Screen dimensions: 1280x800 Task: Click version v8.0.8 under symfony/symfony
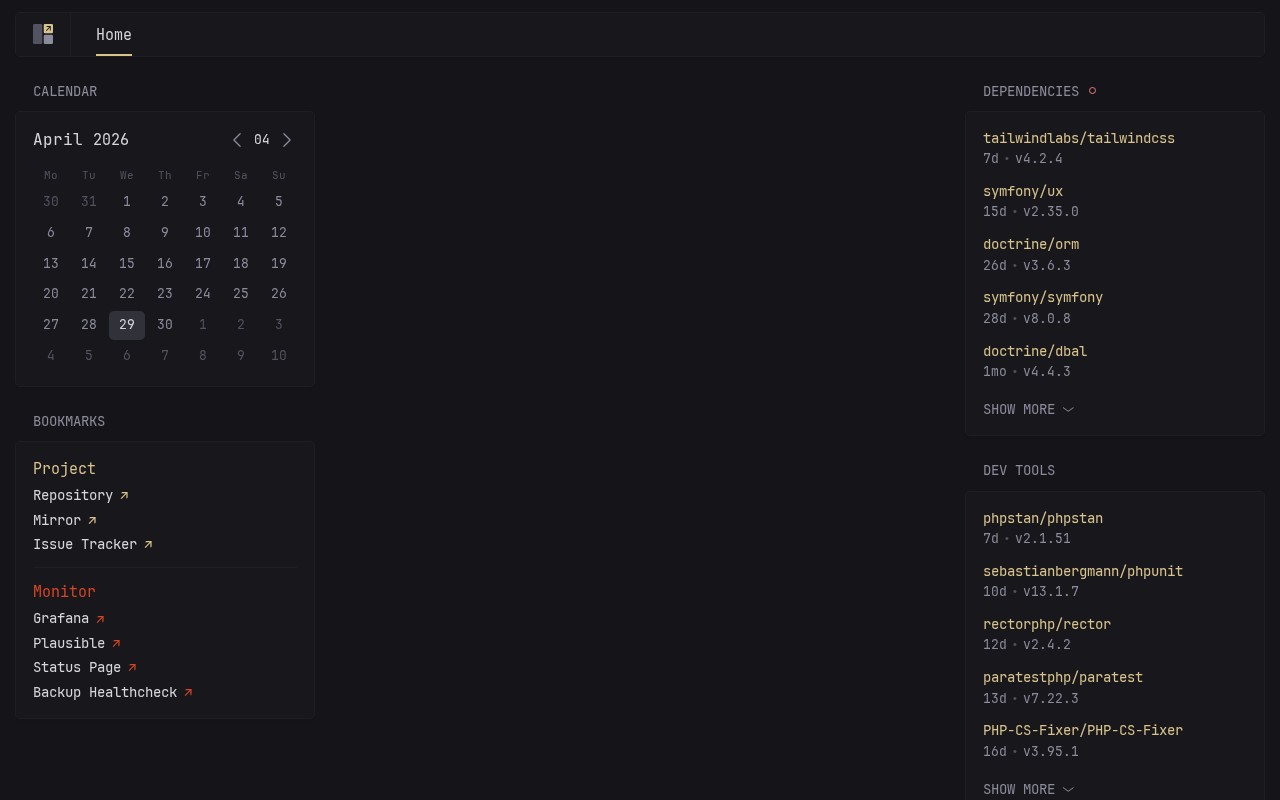click(x=1047, y=318)
